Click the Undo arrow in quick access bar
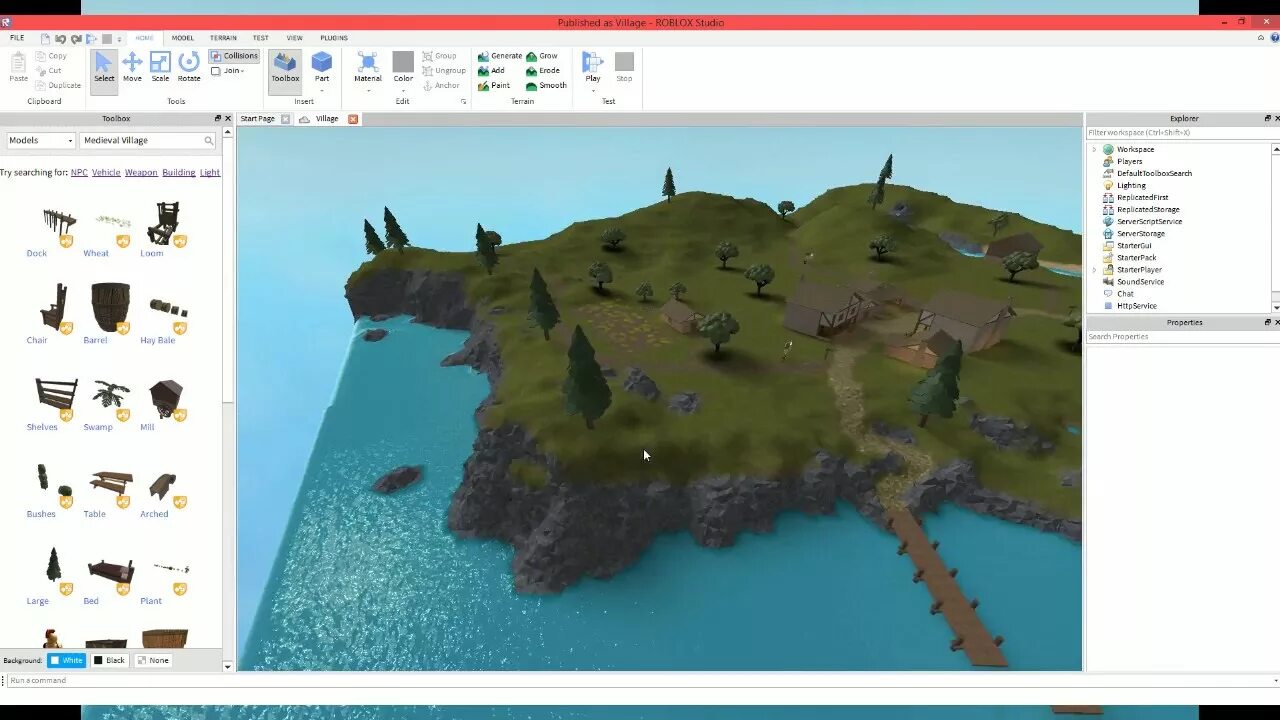This screenshot has height=720, width=1280. pyautogui.click(x=61, y=38)
